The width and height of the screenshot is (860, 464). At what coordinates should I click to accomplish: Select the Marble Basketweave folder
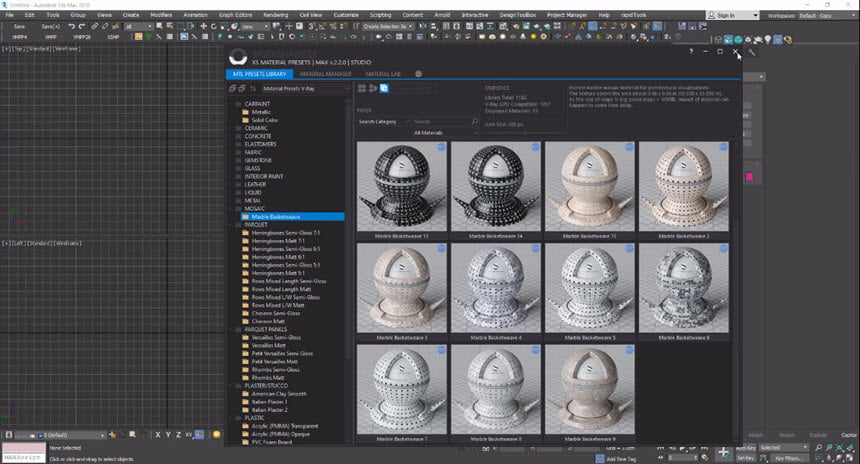point(292,217)
